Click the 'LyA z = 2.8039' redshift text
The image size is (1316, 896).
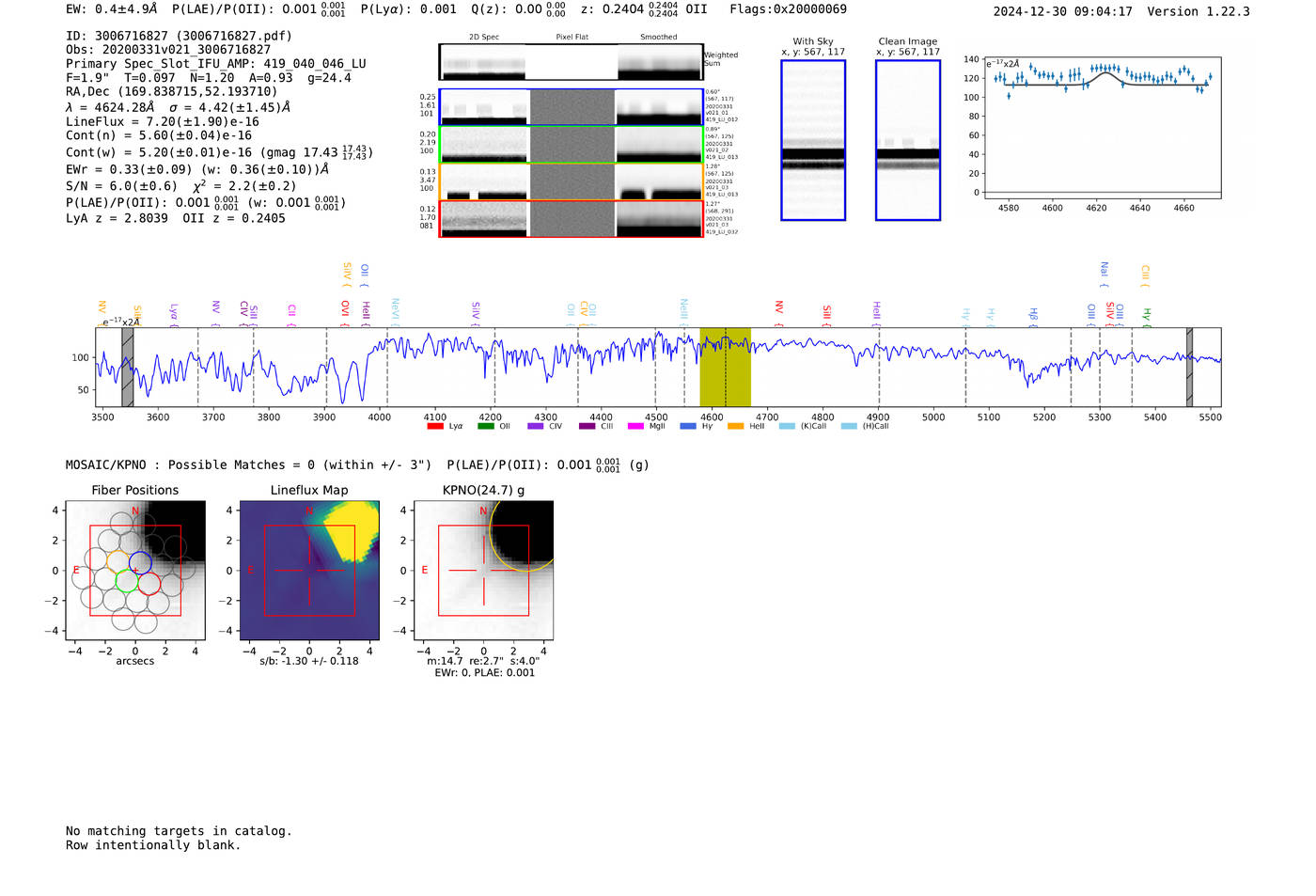pyautogui.click(x=117, y=218)
